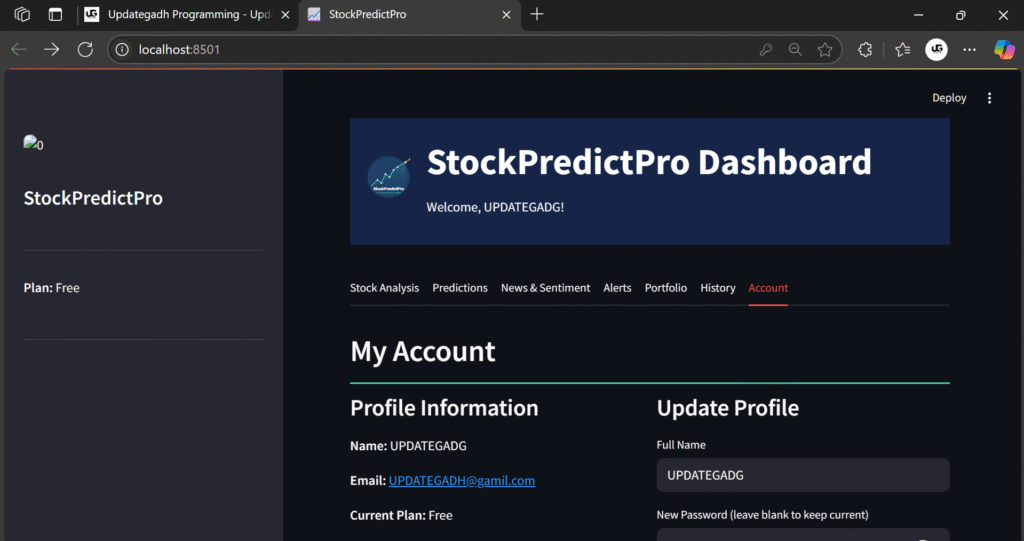Click the StockPredictPro logo in dashboard header

[x=389, y=176]
